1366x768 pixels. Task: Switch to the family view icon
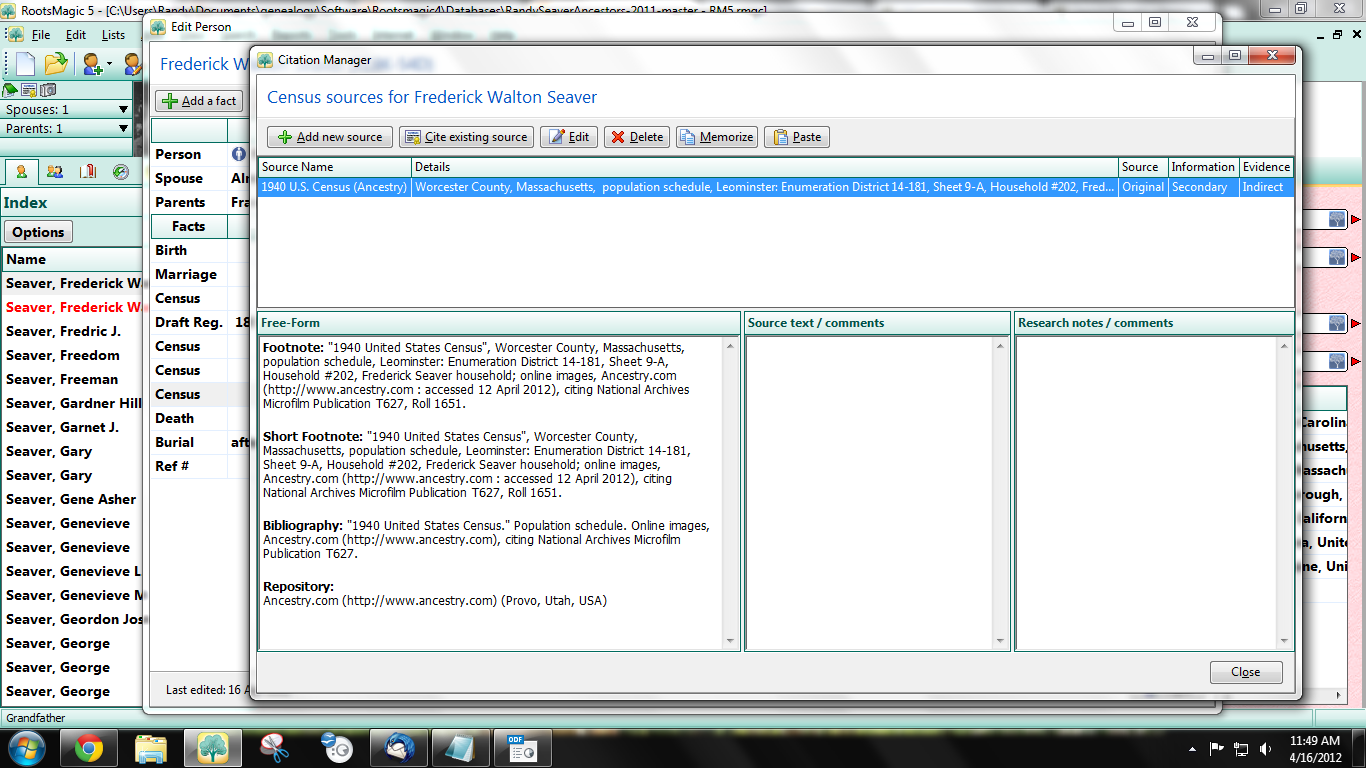click(x=55, y=172)
